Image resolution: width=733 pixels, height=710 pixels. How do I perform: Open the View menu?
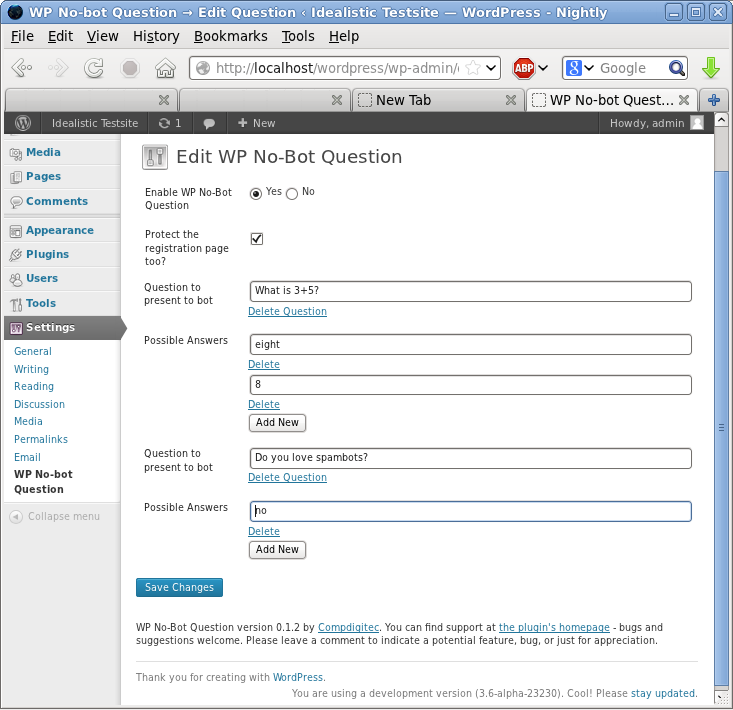102,36
